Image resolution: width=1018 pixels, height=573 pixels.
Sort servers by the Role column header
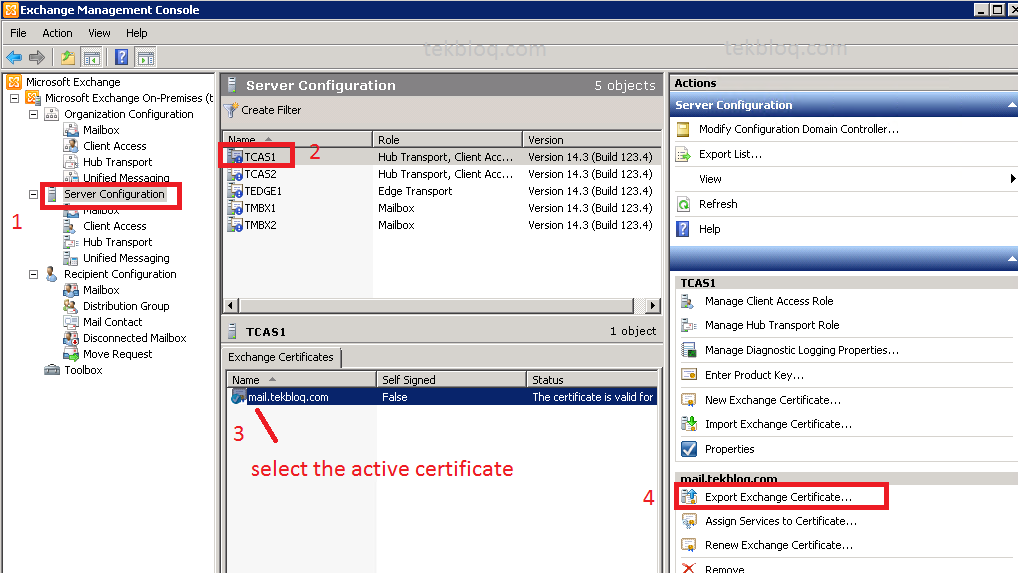448,140
